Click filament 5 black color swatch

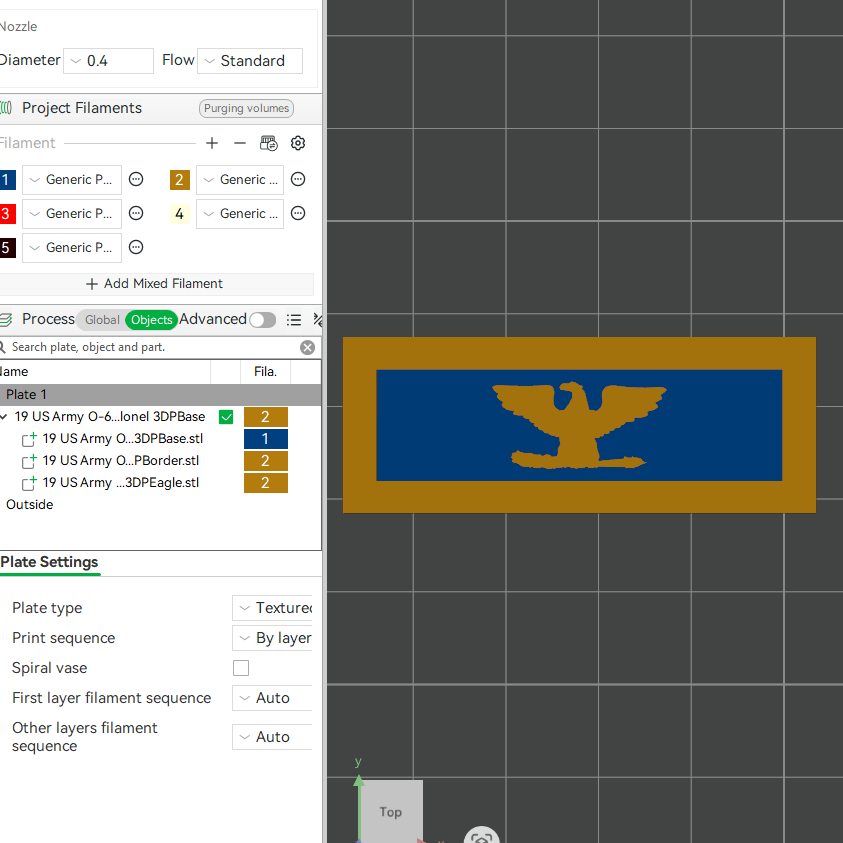8,248
